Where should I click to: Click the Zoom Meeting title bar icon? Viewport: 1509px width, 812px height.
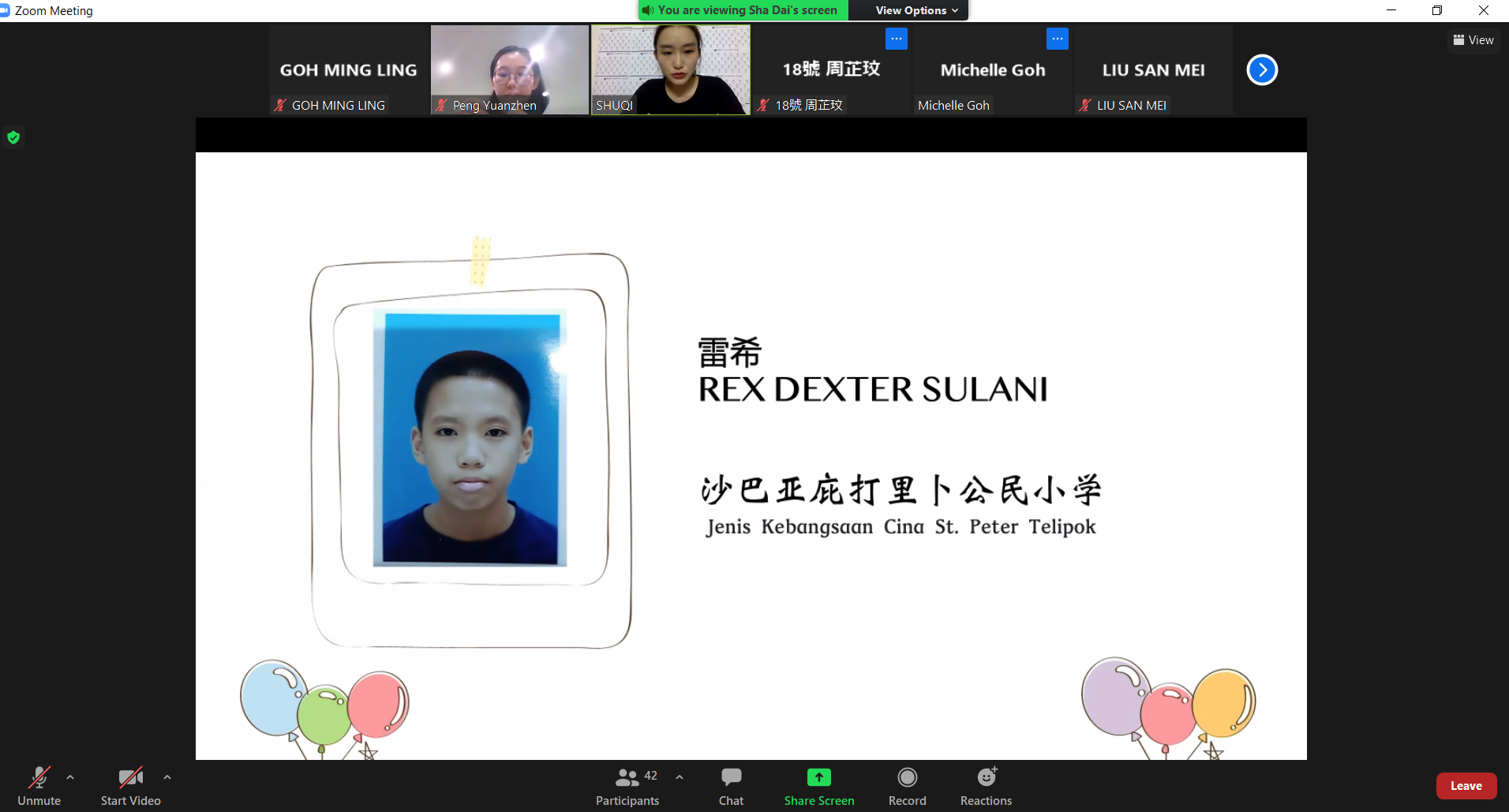5,10
